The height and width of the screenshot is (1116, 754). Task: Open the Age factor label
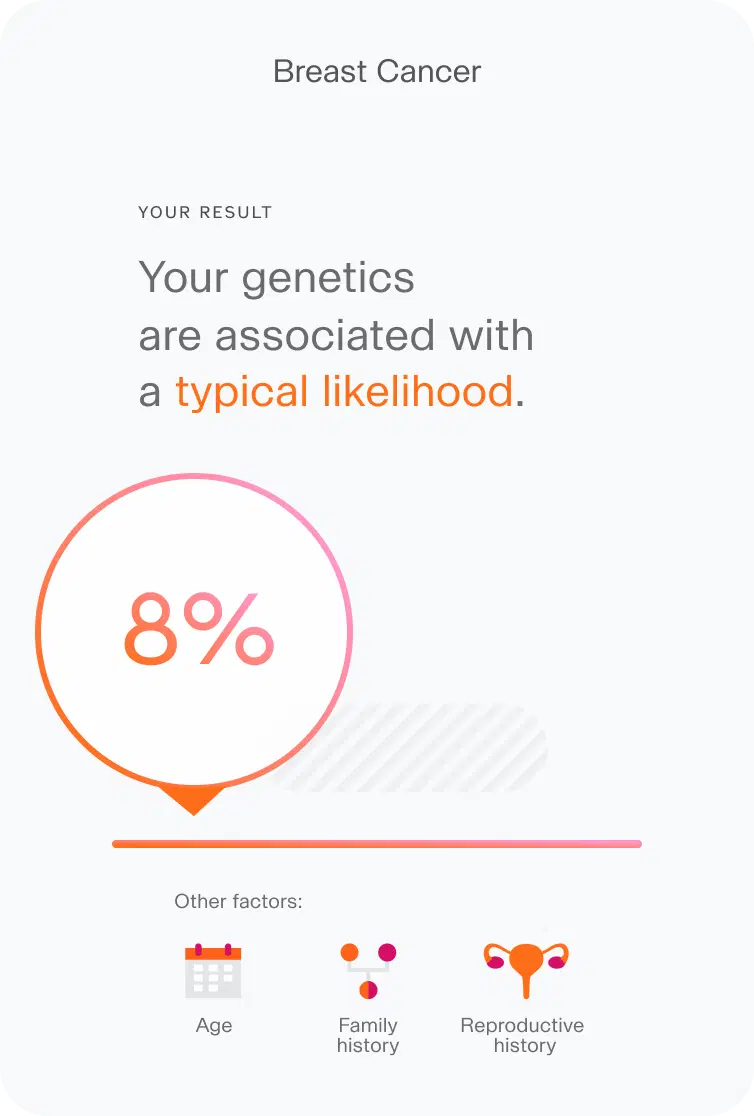click(214, 1026)
